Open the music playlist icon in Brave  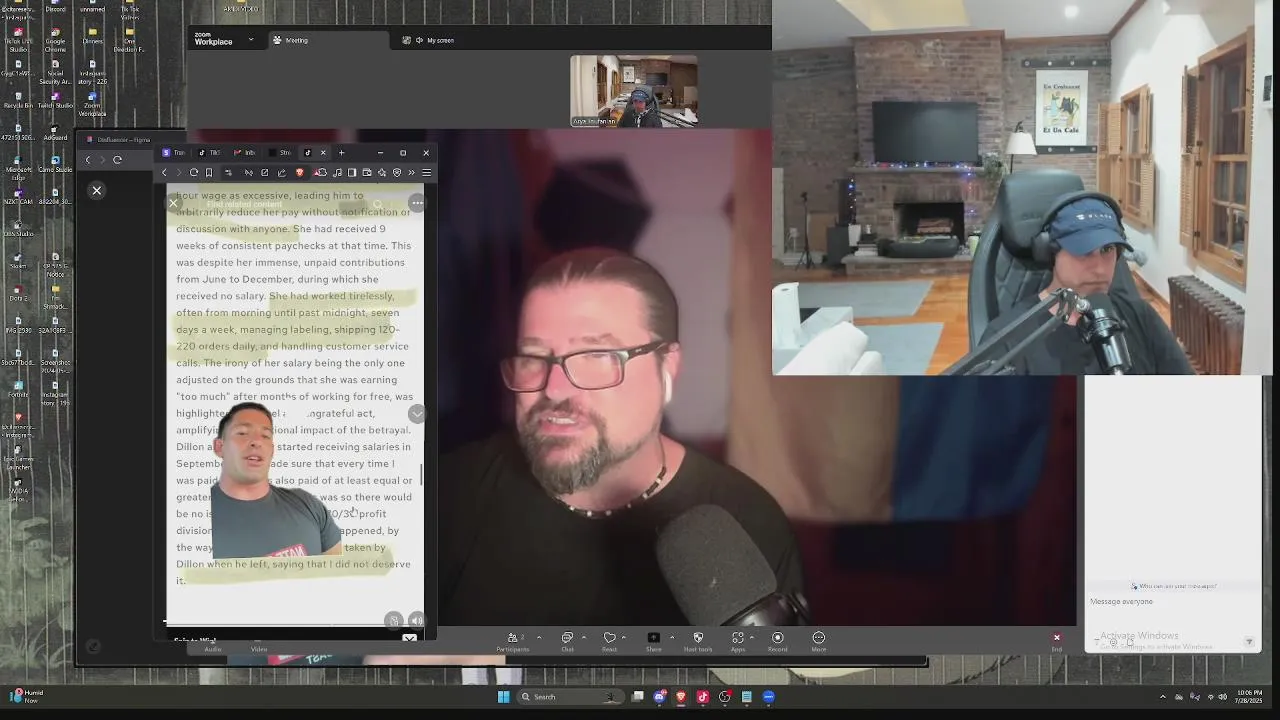[337, 172]
